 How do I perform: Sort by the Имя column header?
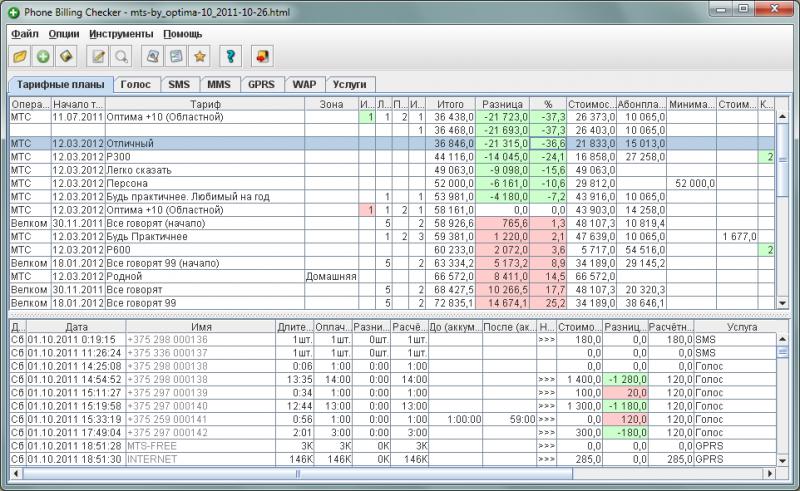pyautogui.click(x=201, y=327)
